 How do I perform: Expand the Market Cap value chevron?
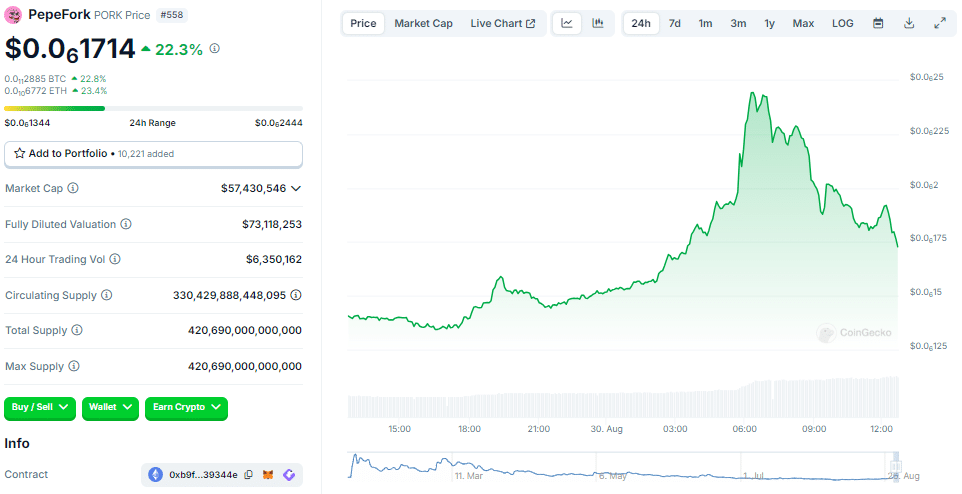[296, 188]
